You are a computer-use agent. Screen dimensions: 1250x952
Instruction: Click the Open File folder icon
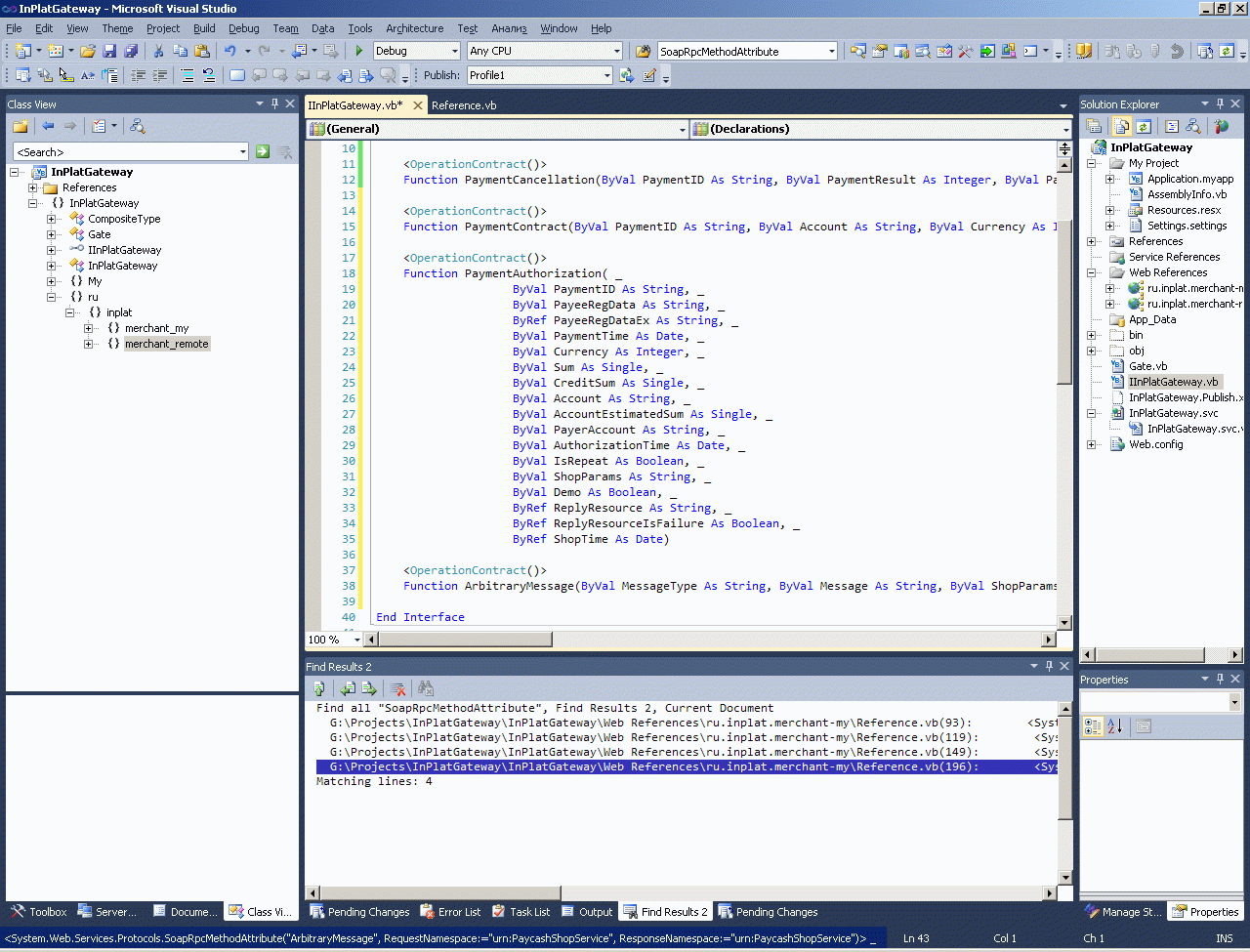point(88,51)
